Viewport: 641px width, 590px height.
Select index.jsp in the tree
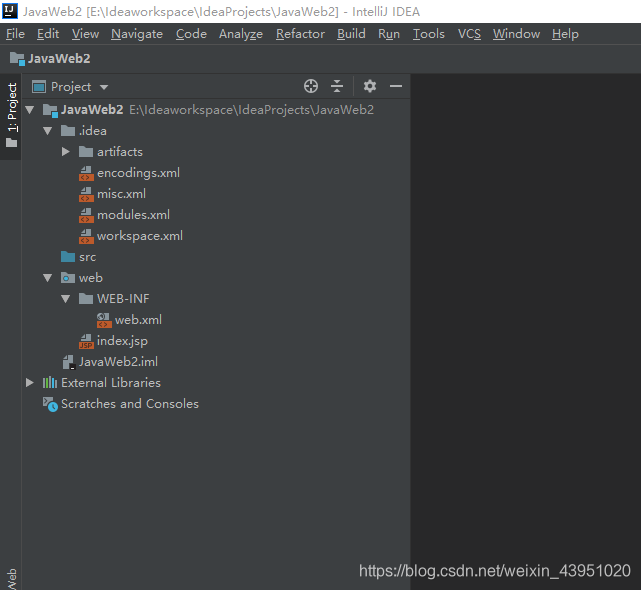(122, 341)
